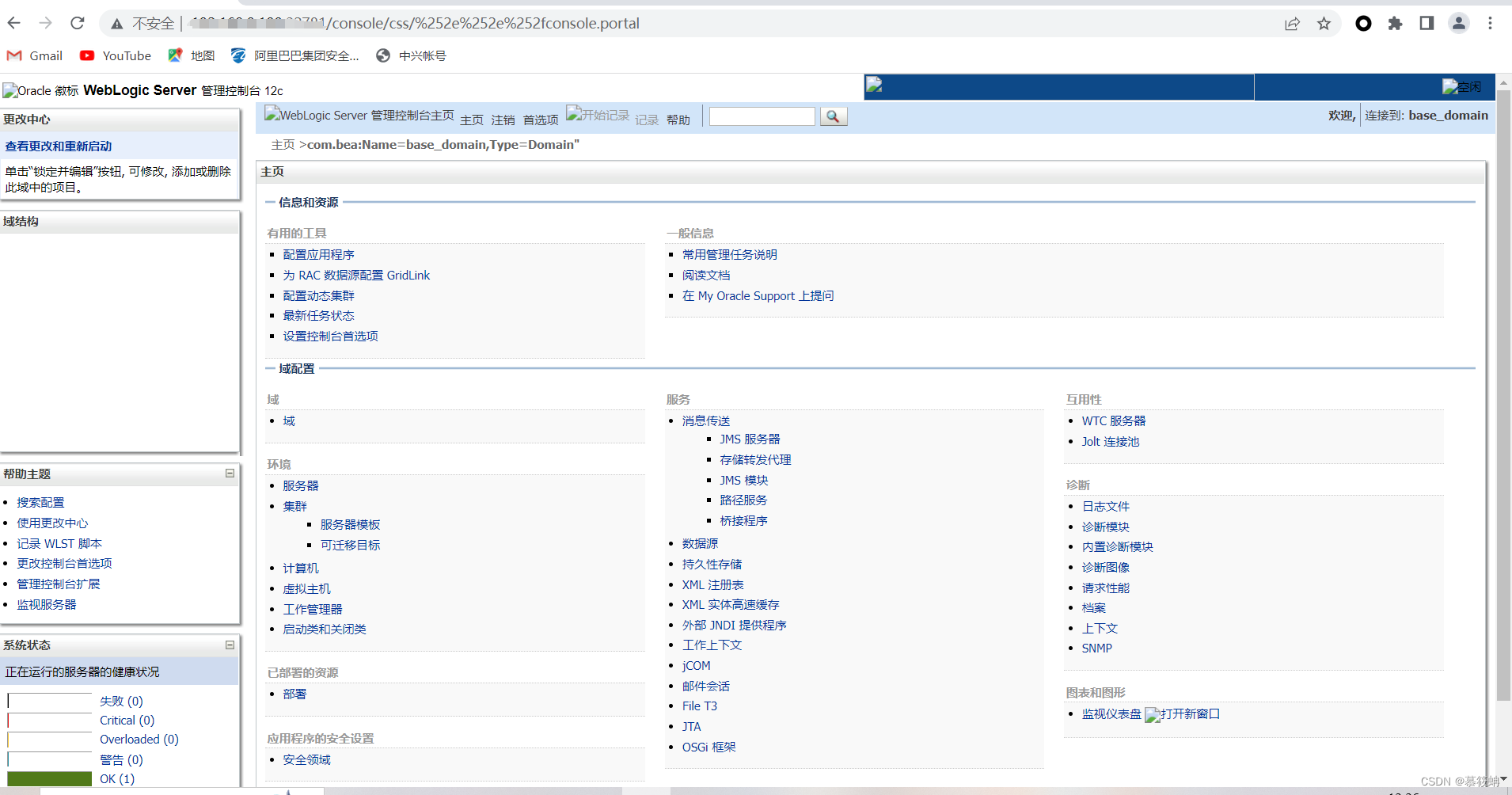Screen dimensions: 1512x795
Task: Open Overloaded (0) status link
Action: [139, 739]
